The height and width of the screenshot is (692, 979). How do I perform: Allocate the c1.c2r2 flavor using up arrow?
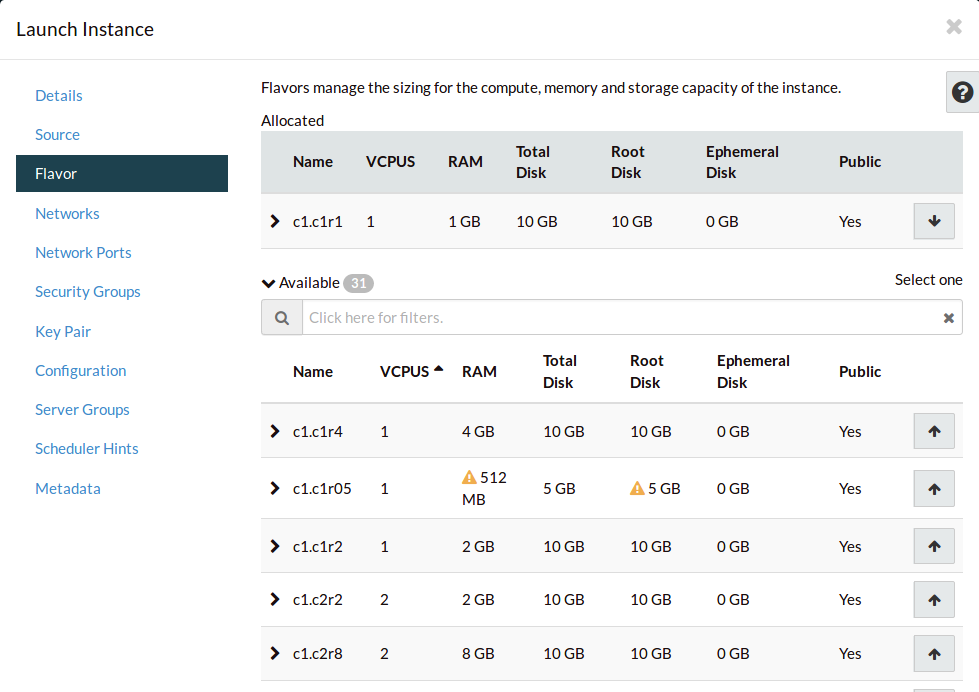click(934, 600)
